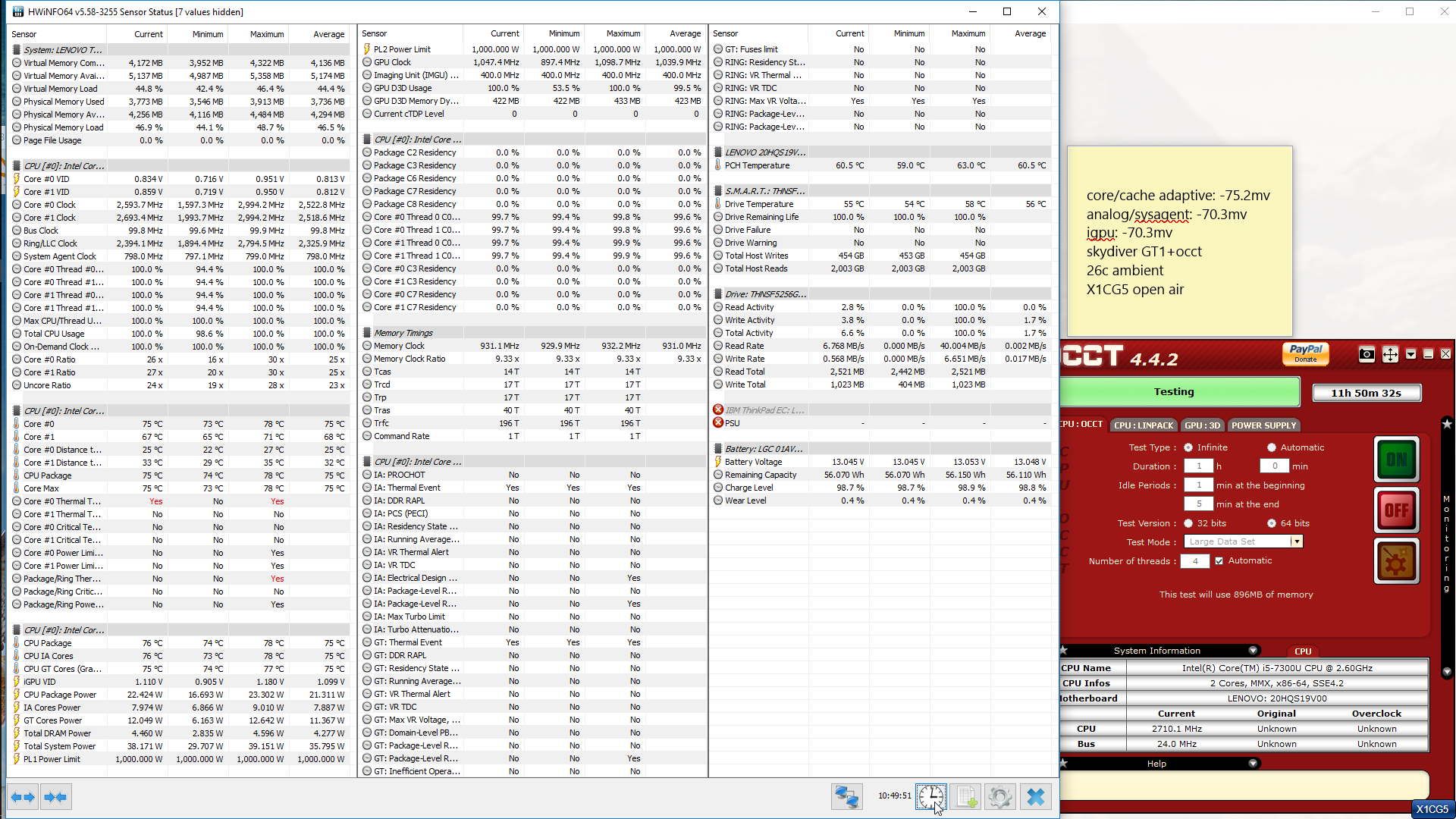Choose the 32 bits test version
1456x819 pixels.
click(1188, 523)
